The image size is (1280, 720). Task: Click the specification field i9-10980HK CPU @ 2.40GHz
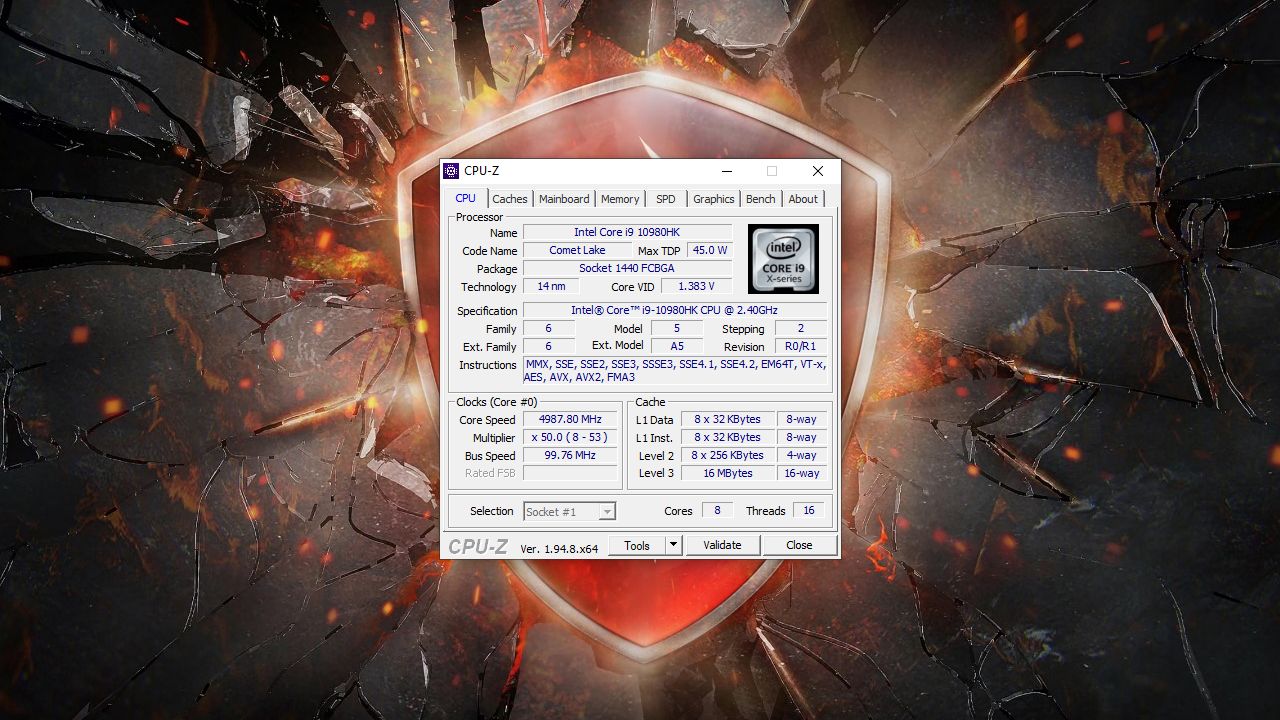coord(674,310)
